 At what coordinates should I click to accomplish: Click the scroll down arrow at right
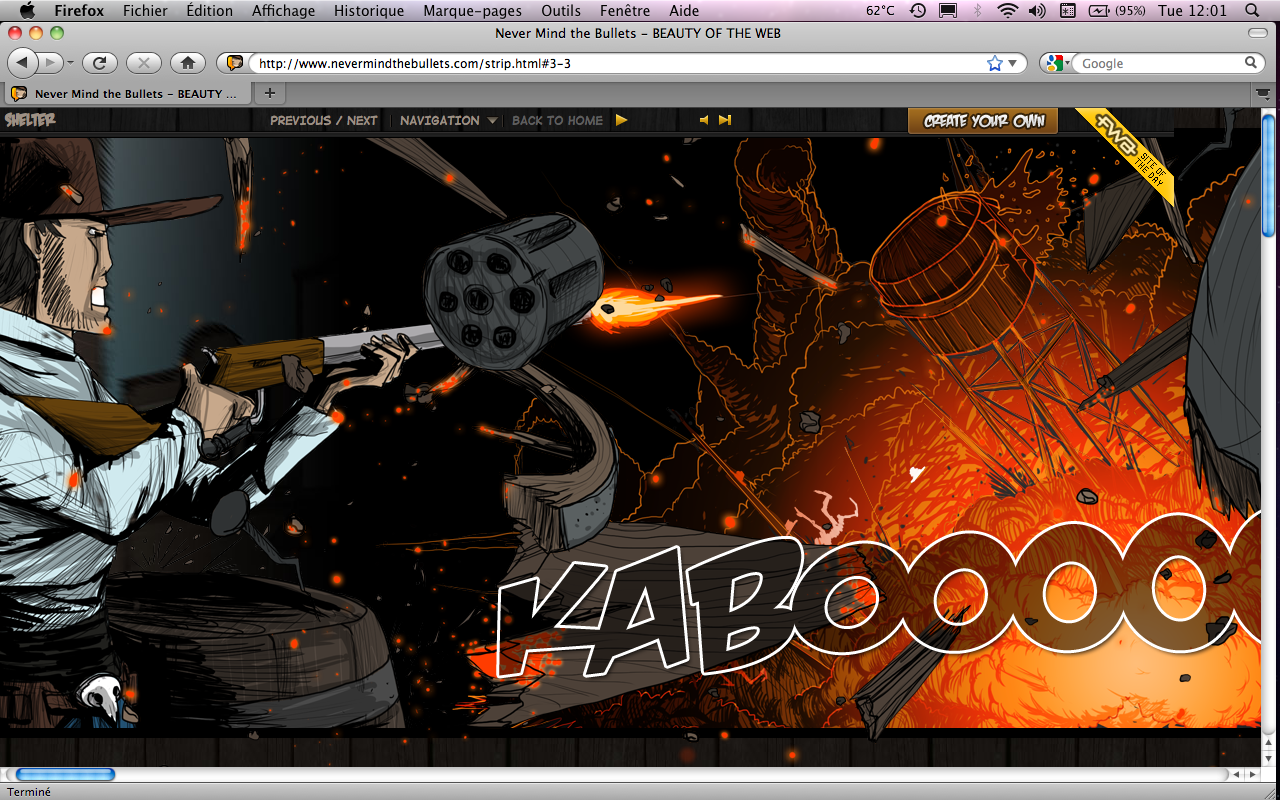click(1269, 758)
